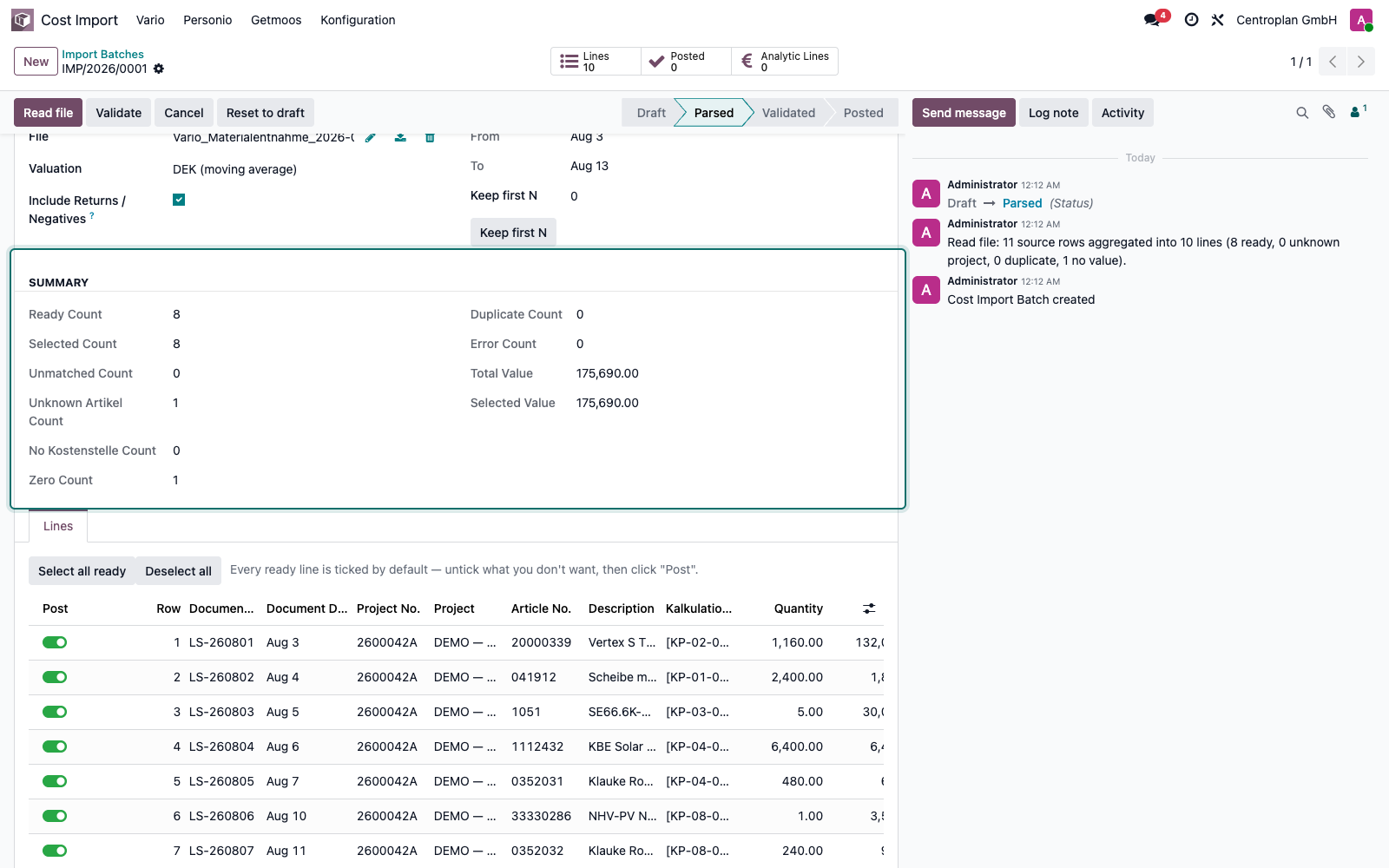Open Centroplan GmbH company switcher
The height and width of the screenshot is (868, 1389).
(1287, 20)
